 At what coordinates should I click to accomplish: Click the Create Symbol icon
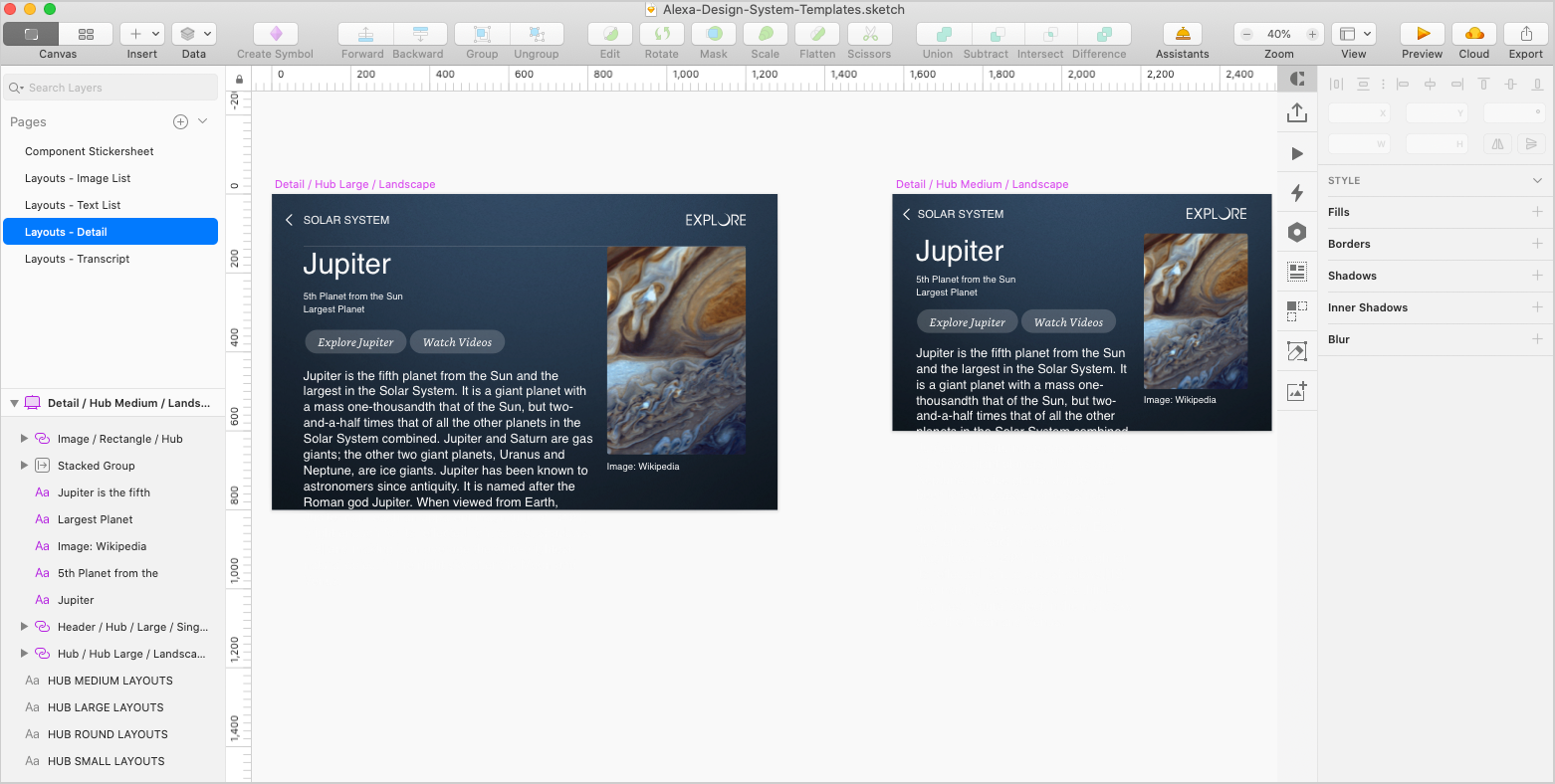pos(274,32)
